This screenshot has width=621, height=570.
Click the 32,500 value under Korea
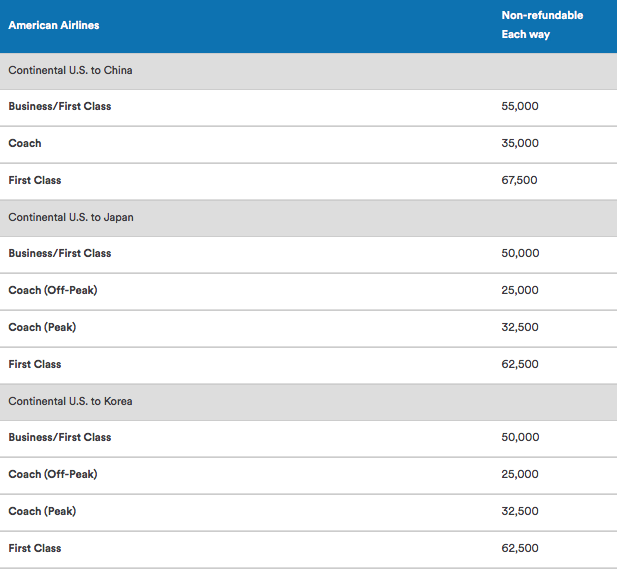[x=520, y=511]
